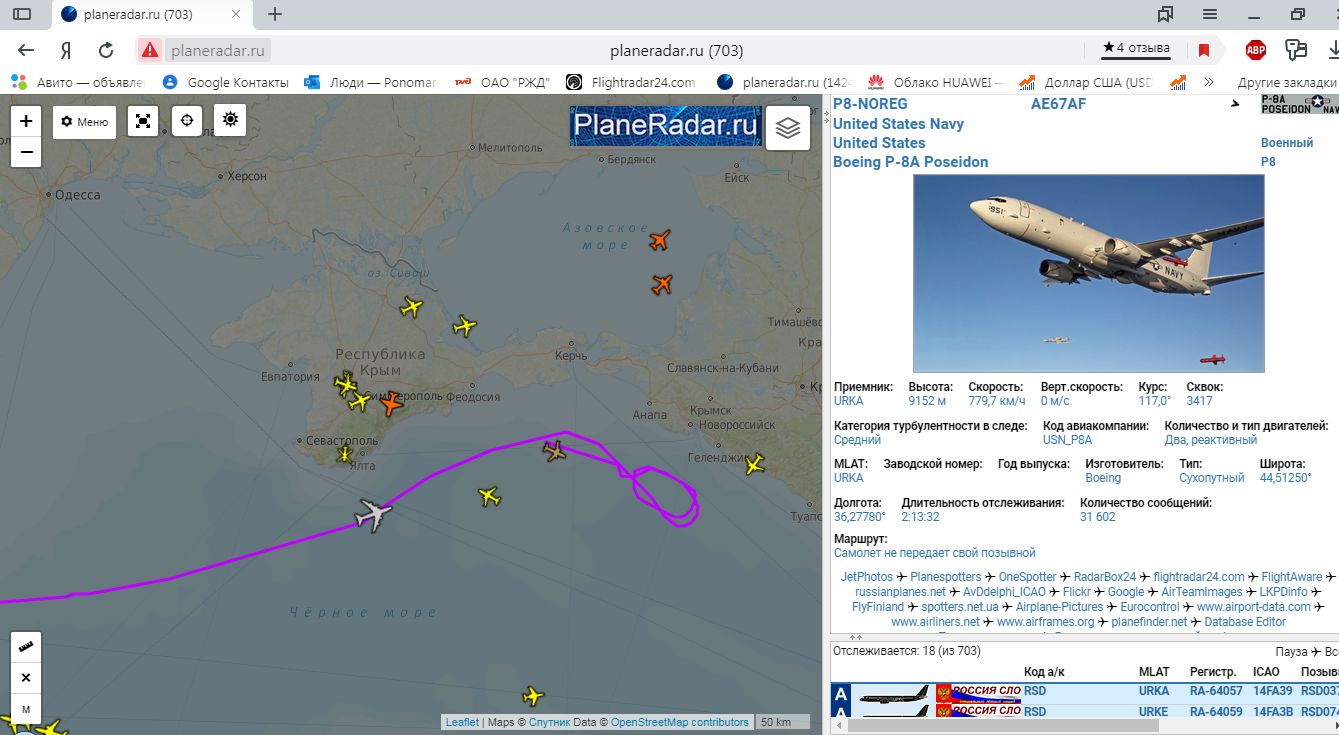Click the upper orange plane over Azov Sea
1339x735 pixels.
pos(659,240)
